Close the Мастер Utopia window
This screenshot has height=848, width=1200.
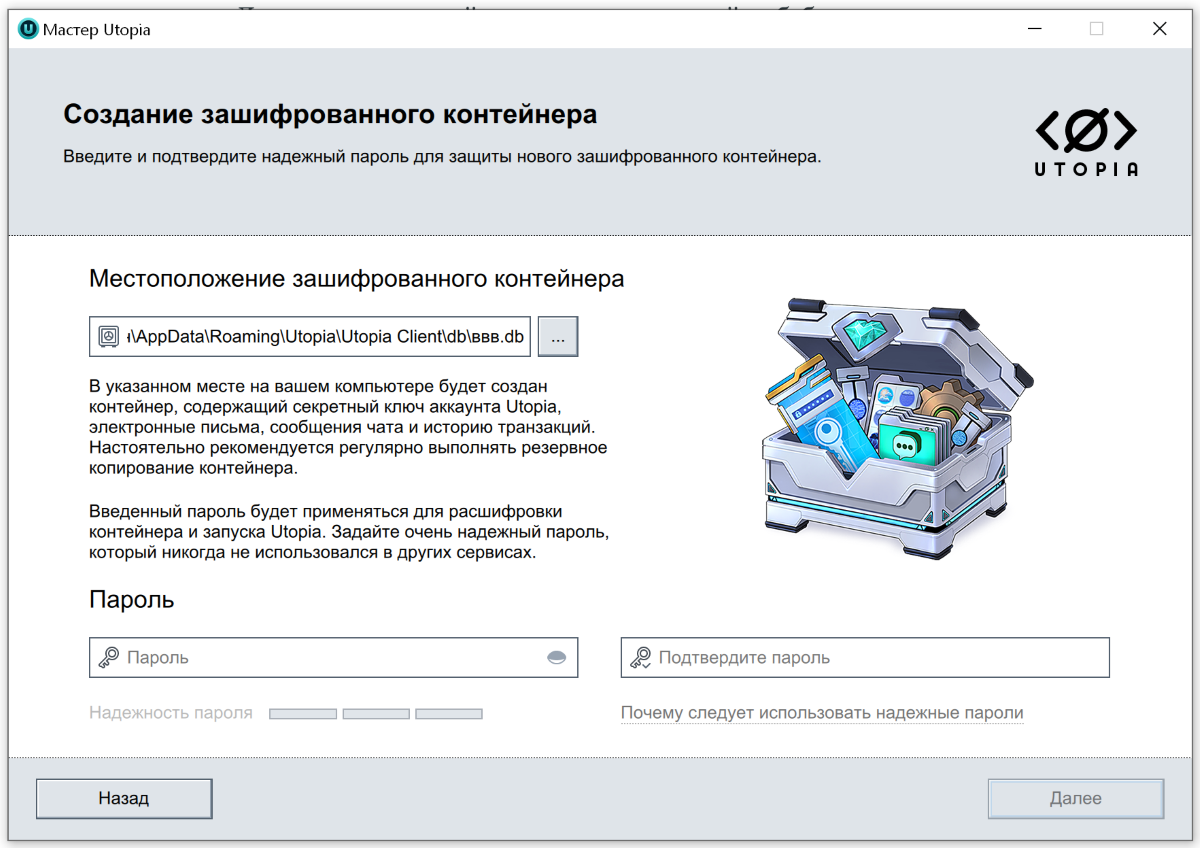[1160, 29]
